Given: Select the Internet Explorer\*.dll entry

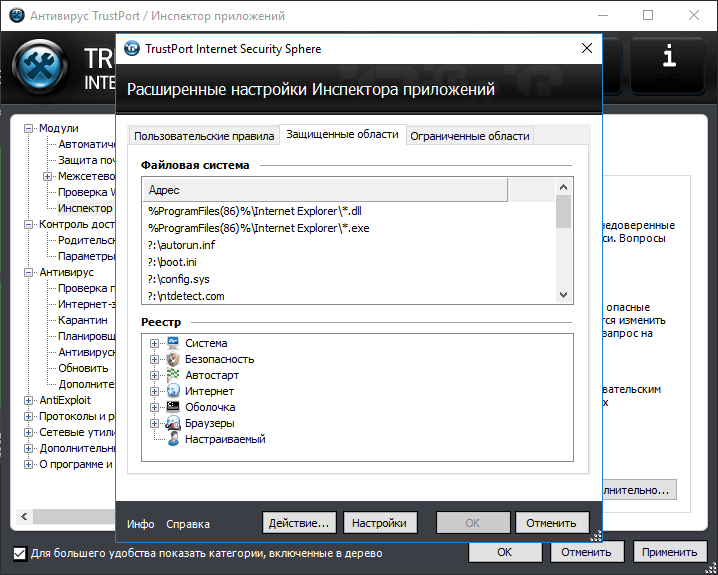Looking at the screenshot, I should (x=255, y=212).
